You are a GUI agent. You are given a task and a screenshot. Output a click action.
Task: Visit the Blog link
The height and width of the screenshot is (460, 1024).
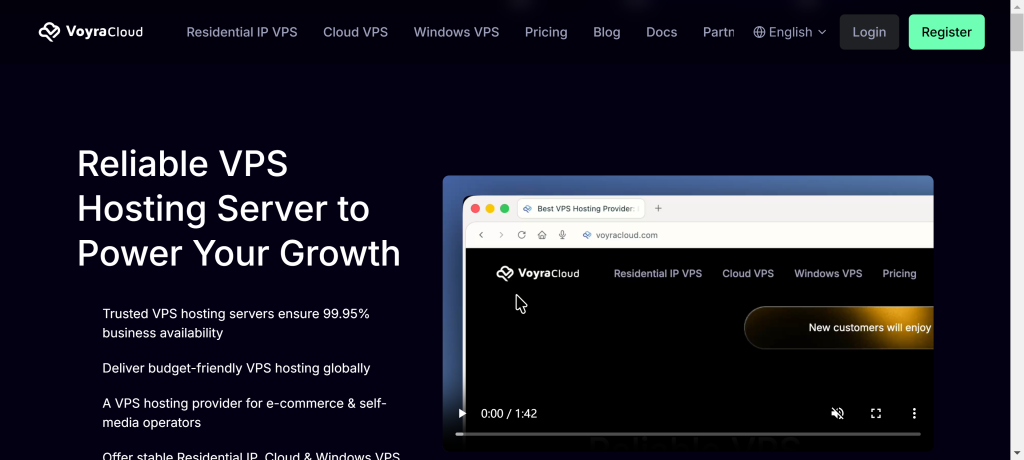pyautogui.click(x=606, y=32)
